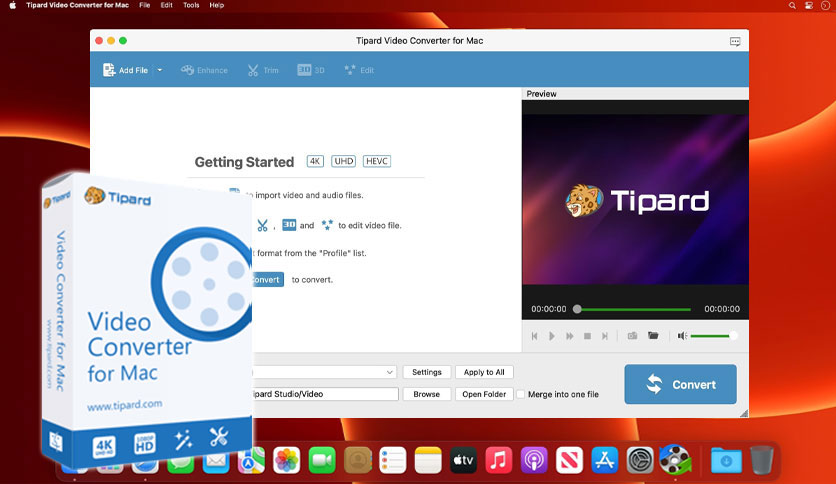The width and height of the screenshot is (836, 484).
Task: Click the Apply to All button
Action: [x=484, y=372]
